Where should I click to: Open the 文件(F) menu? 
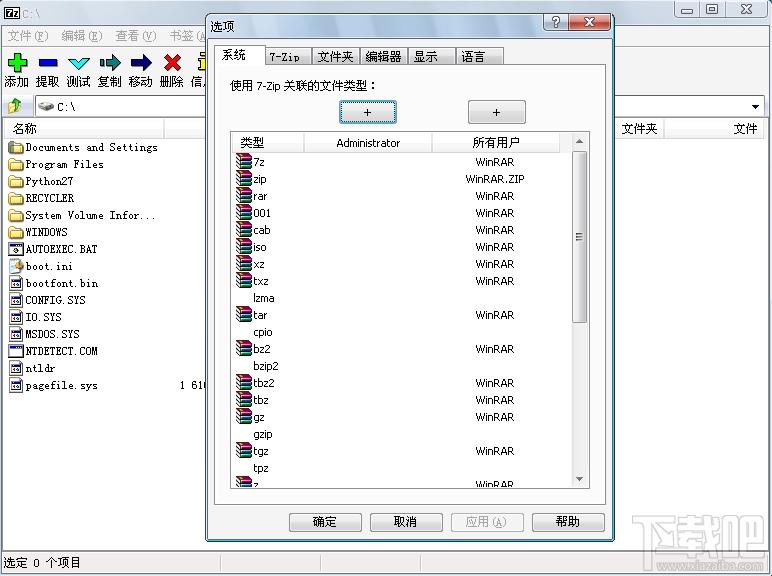click(x=28, y=36)
